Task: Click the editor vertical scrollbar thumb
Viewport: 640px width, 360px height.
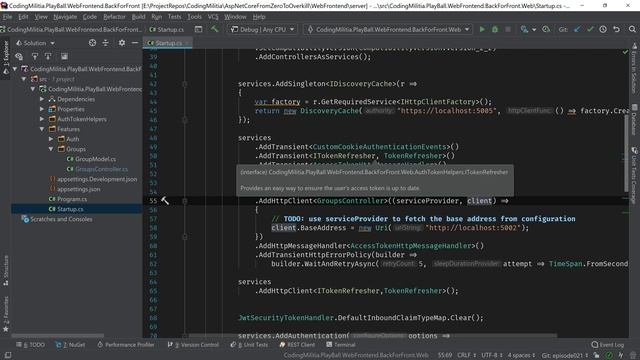Action: click(626, 153)
